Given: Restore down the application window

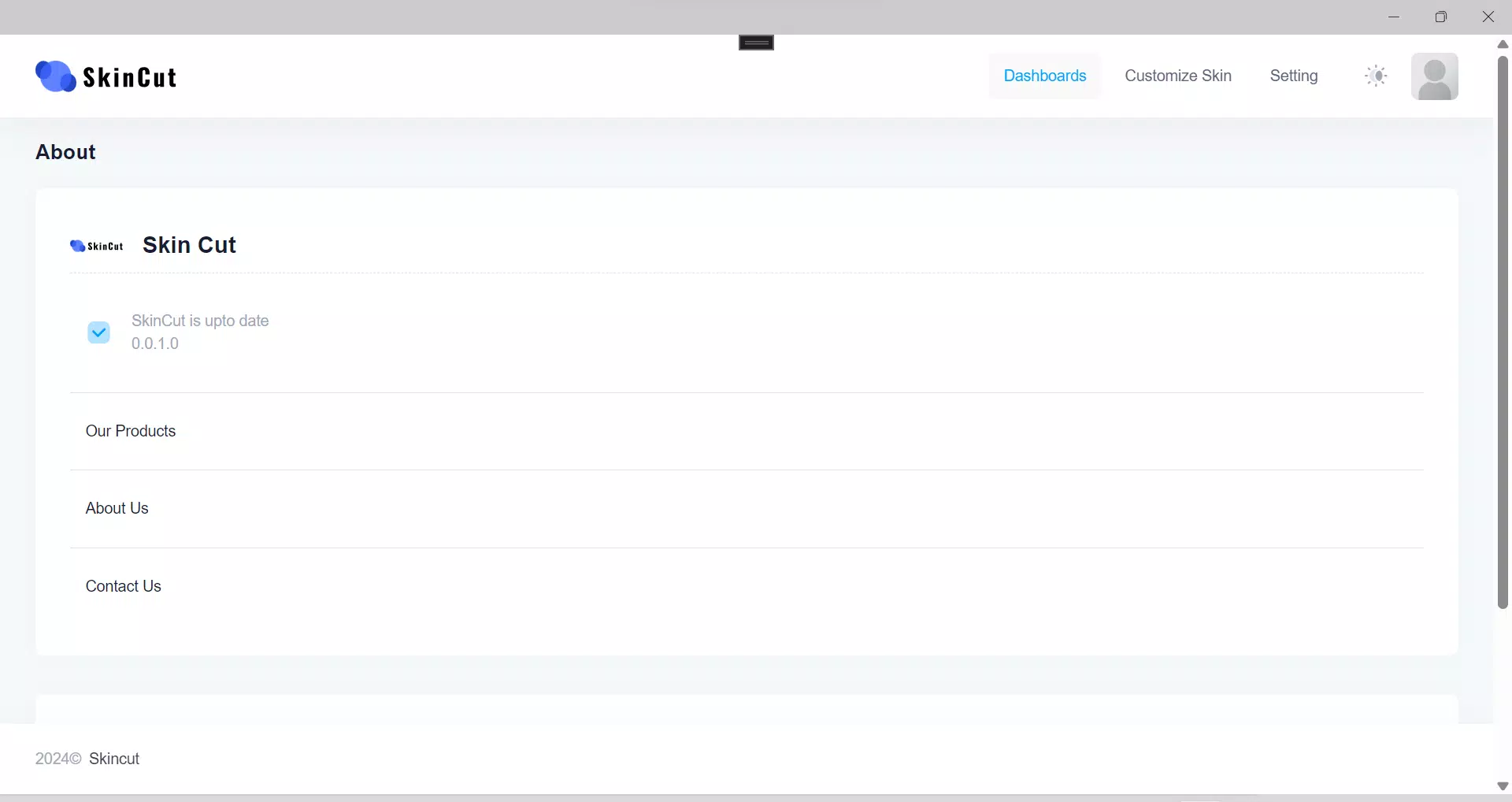Looking at the screenshot, I should 1441,17.
